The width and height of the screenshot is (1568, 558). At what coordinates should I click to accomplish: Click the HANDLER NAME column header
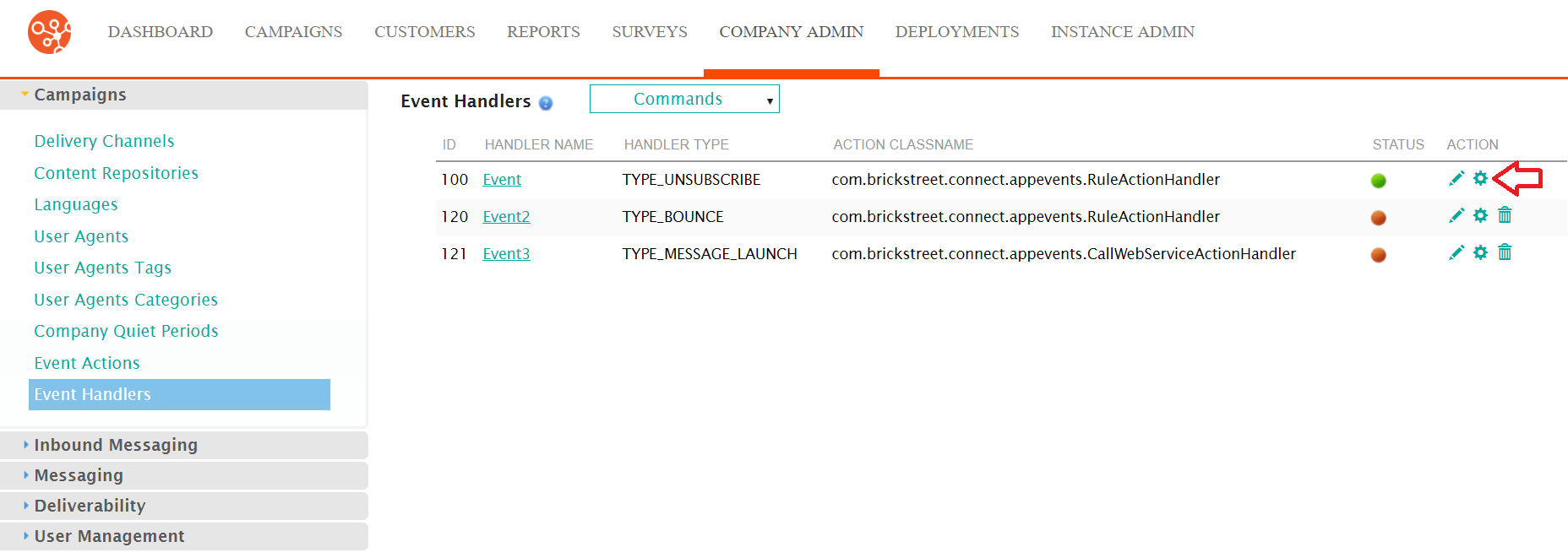tap(539, 144)
